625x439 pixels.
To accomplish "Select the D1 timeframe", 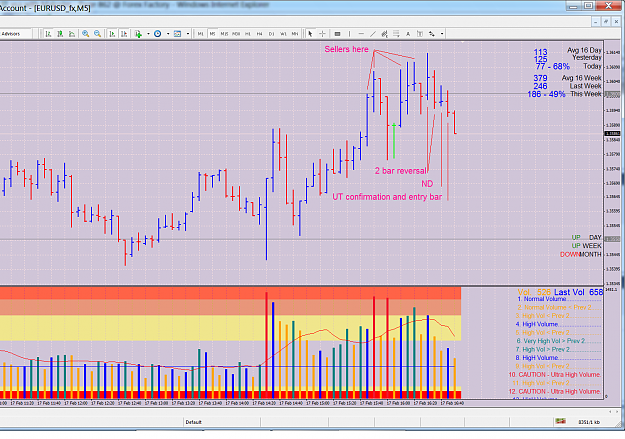I will tap(271, 34).
